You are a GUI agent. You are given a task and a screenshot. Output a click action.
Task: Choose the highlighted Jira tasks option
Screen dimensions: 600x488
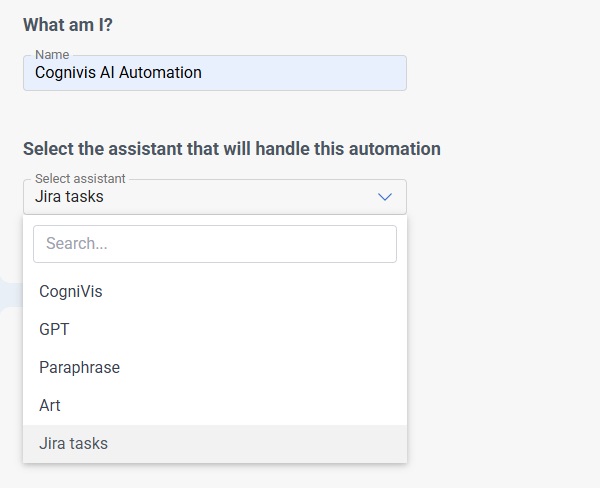[73, 443]
